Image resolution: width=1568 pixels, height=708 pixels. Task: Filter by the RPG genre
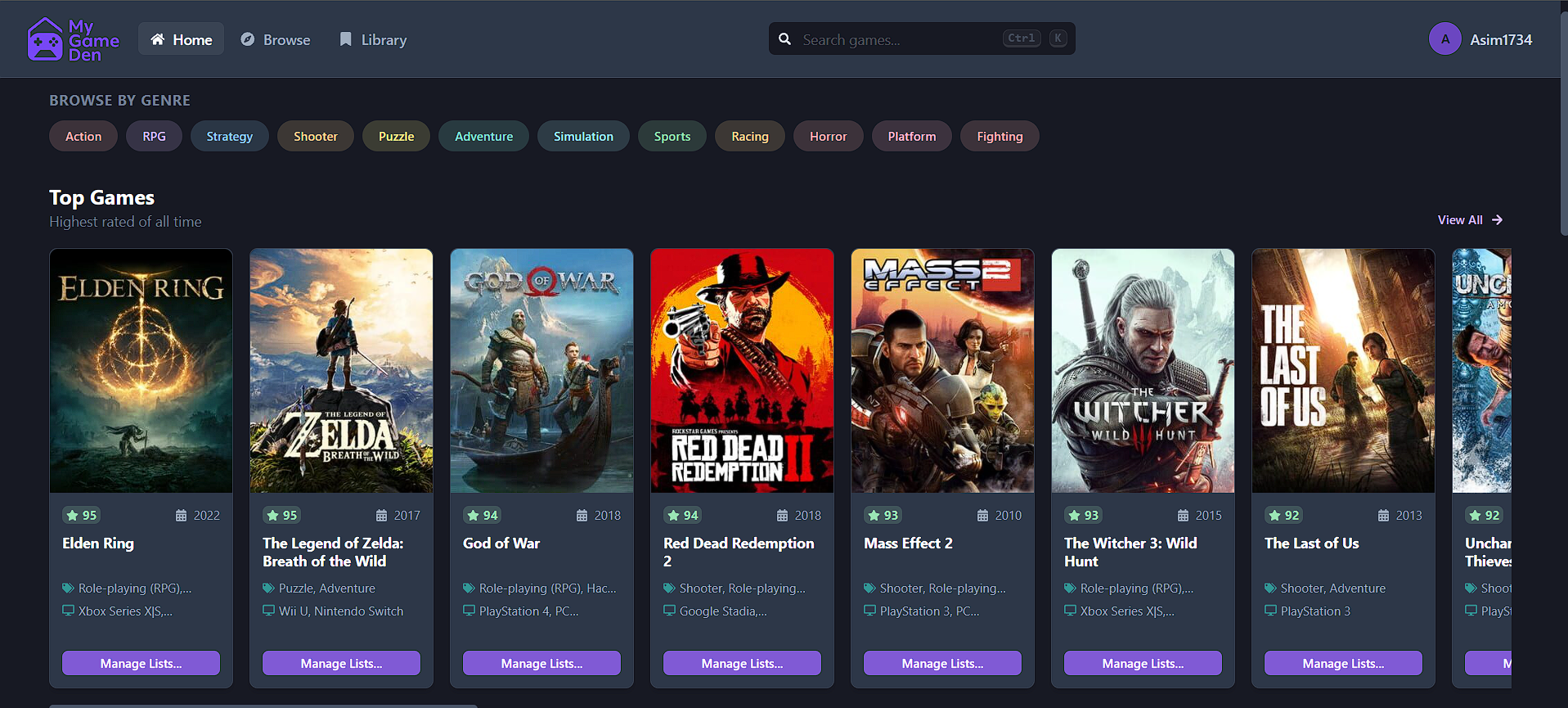point(154,137)
